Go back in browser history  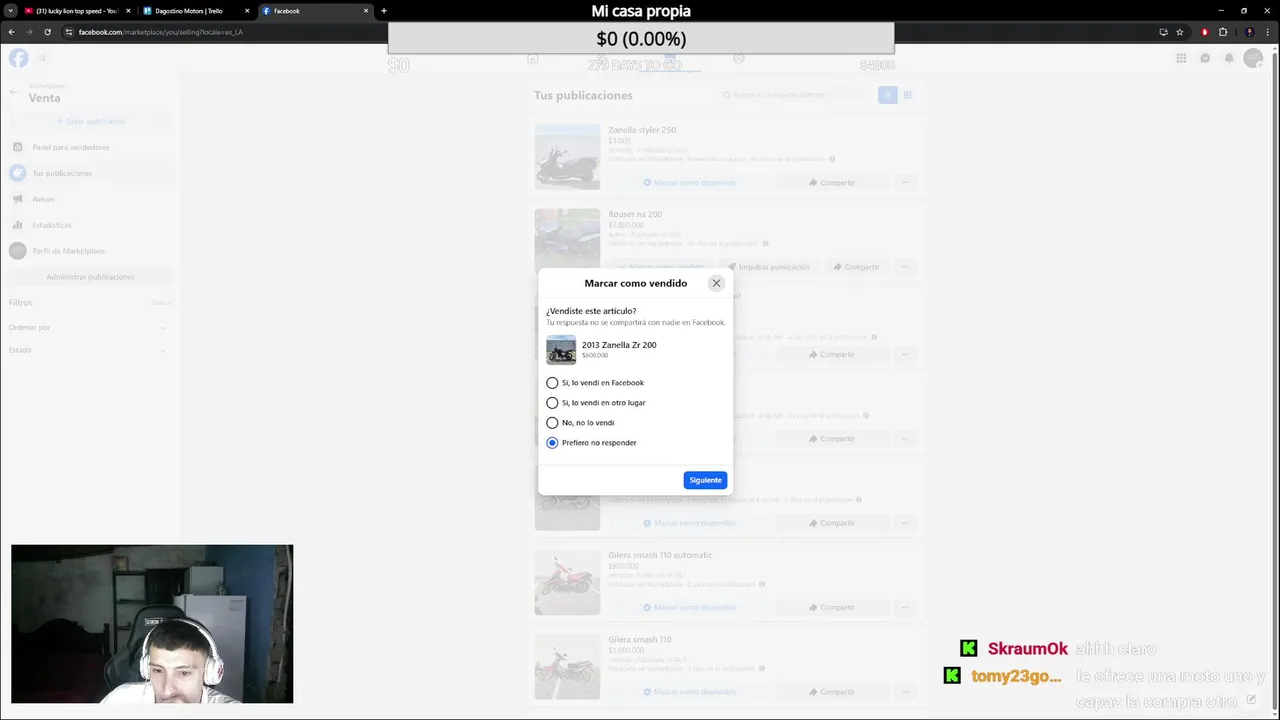[x=12, y=32]
